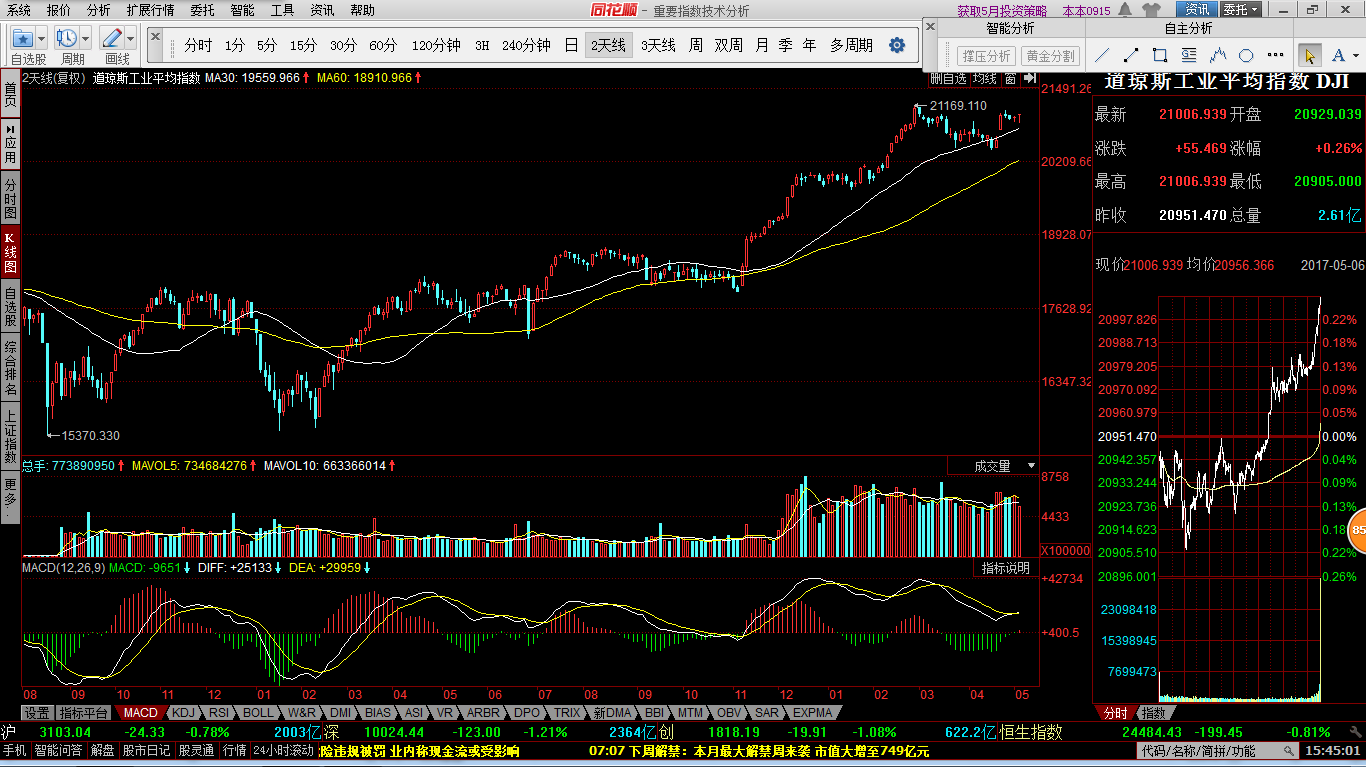The width and height of the screenshot is (1366, 767).
Task: Activate the arrow pointer tool
Action: (1308, 55)
